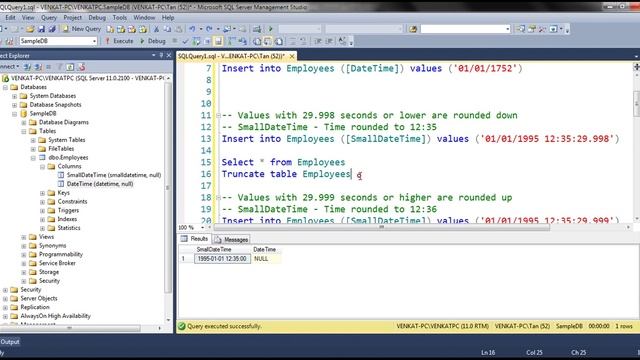This screenshot has height=360, width=640.
Task: Expand the System Databases node
Action: [x=14, y=96]
